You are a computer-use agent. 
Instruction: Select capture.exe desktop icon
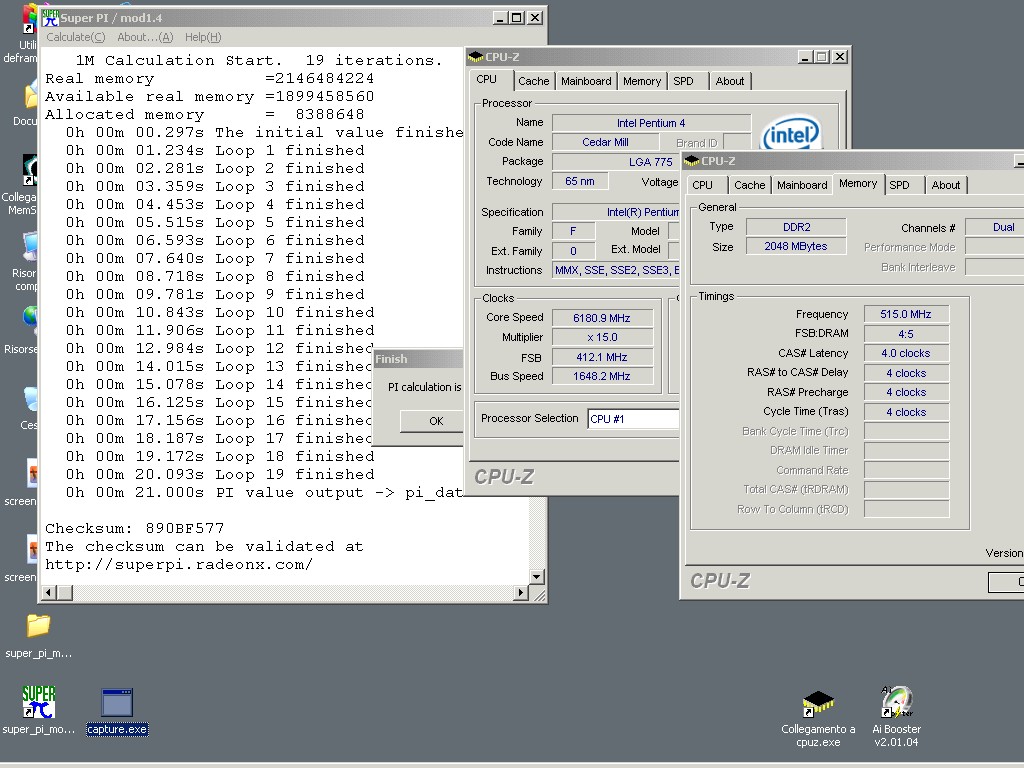tap(117, 711)
